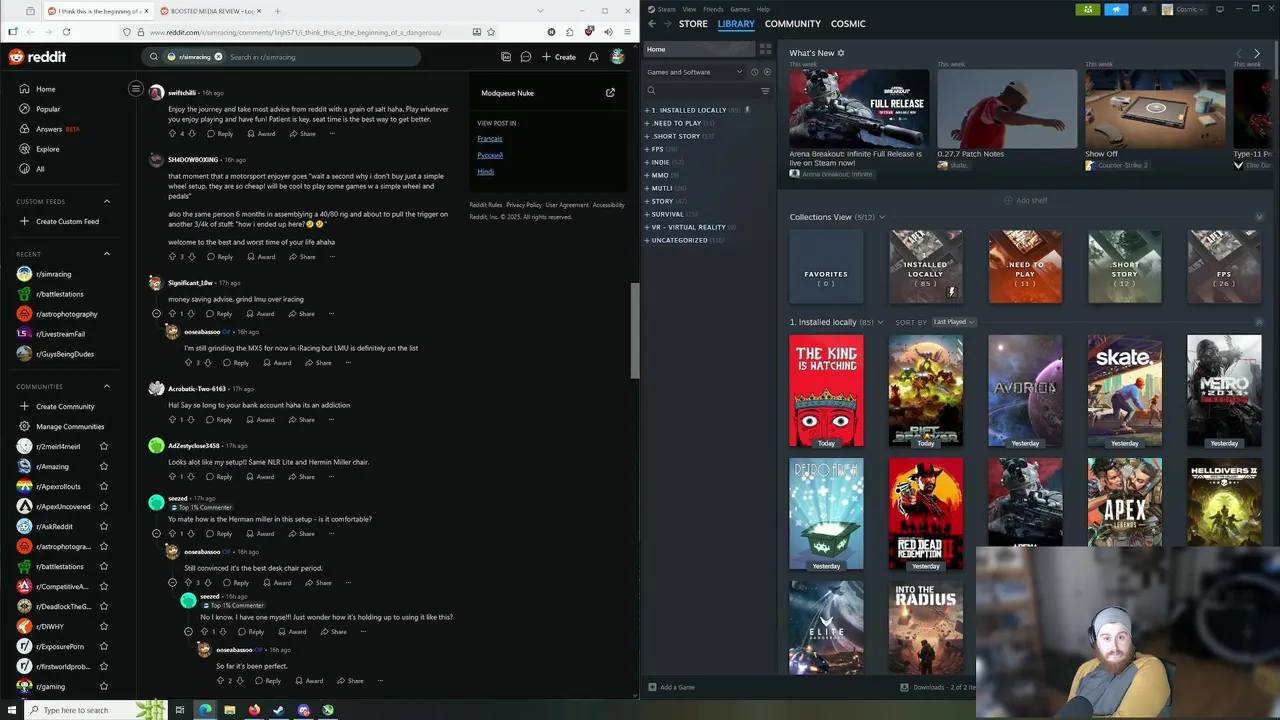The height and width of the screenshot is (720, 1280).
Task: Open Steam friends green button
Action: [1088, 9]
